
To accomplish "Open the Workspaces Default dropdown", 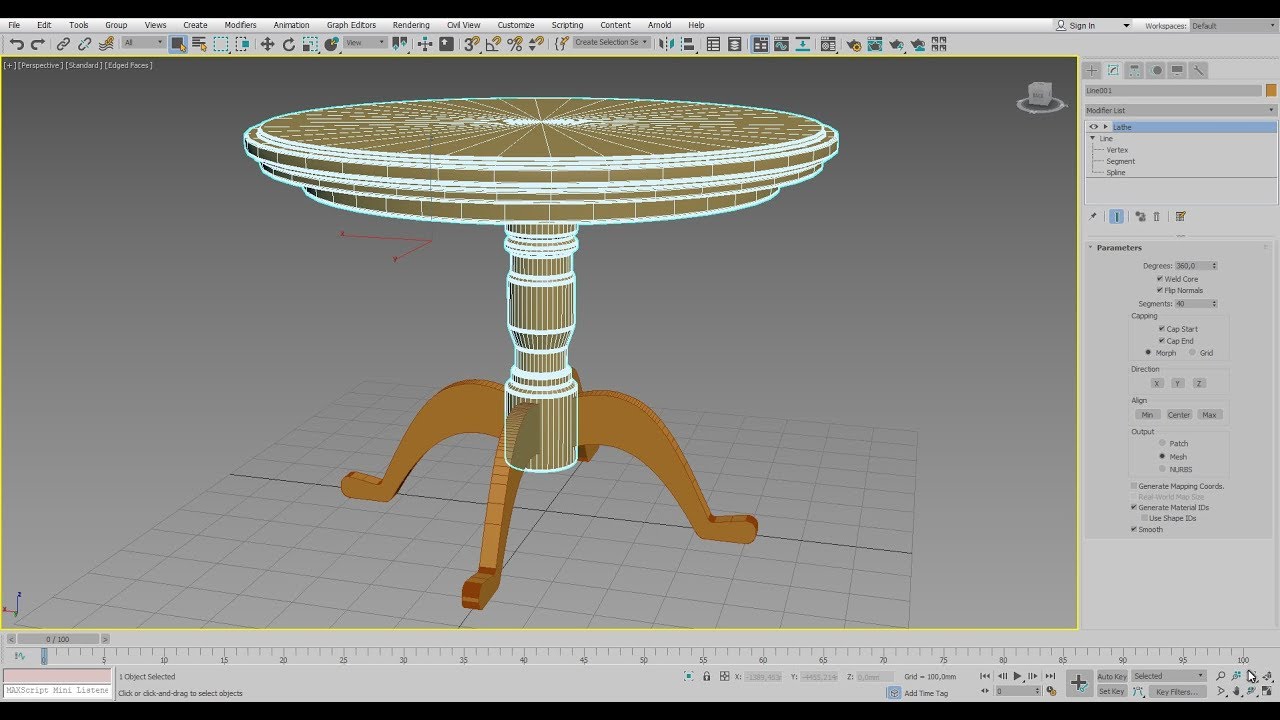I will [1233, 26].
